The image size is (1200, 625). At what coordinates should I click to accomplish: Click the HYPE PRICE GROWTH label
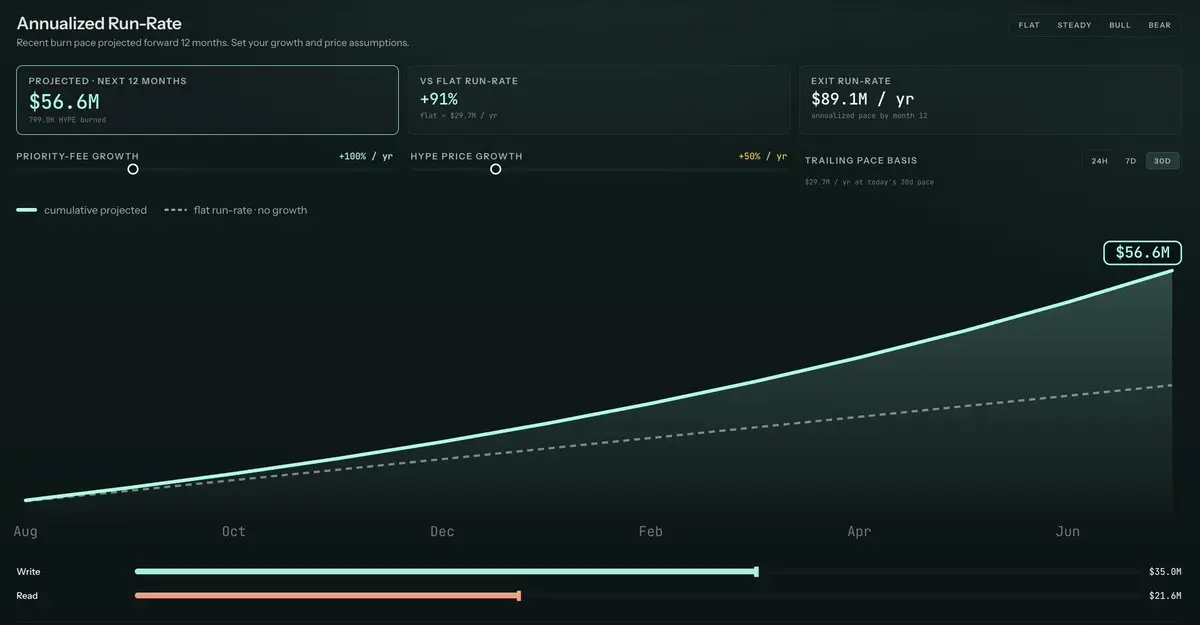tap(466, 157)
